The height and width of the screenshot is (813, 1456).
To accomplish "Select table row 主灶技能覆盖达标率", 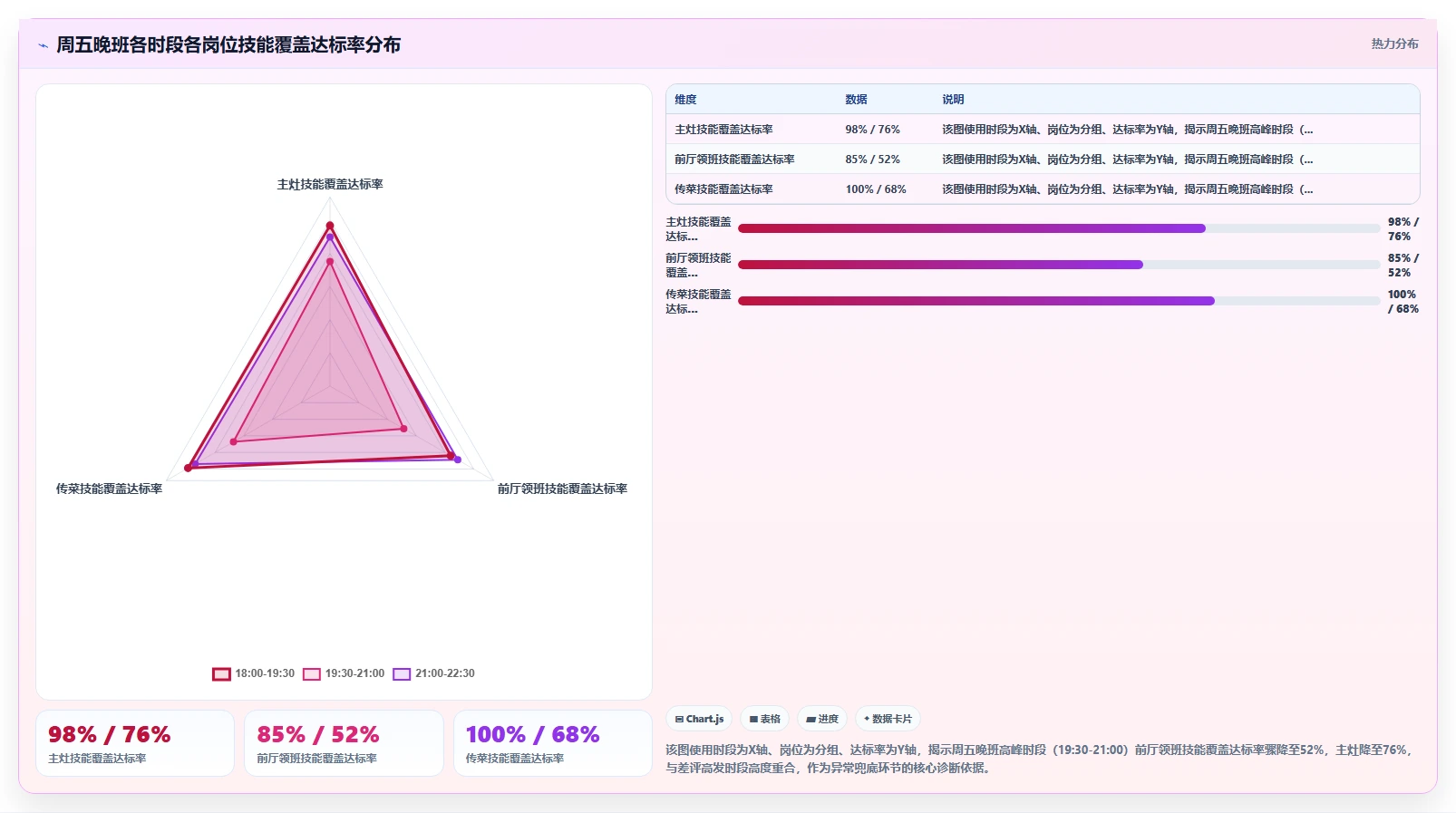I will coord(1043,130).
